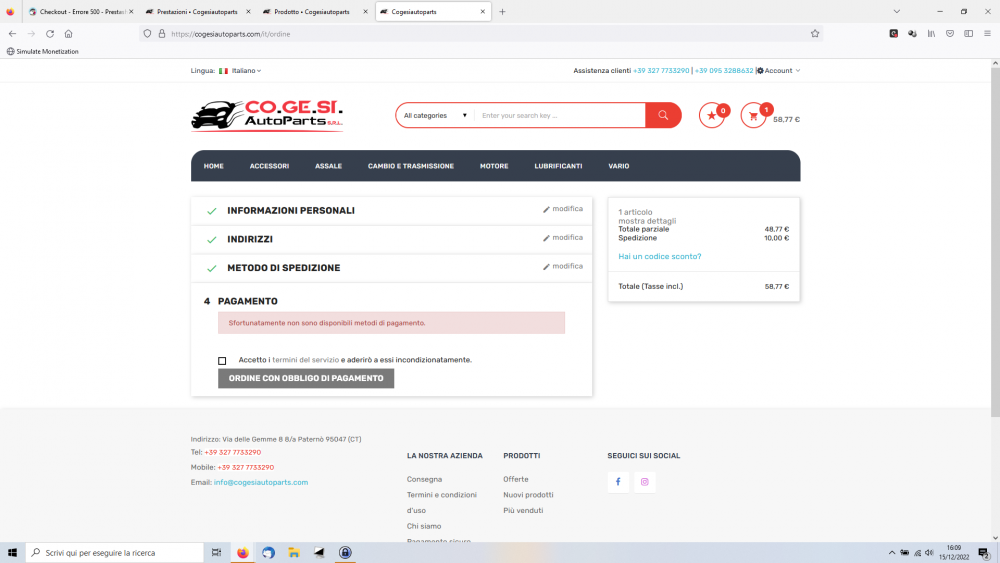Open File Explorer from the taskbar
The image size is (1000, 563).
293,553
